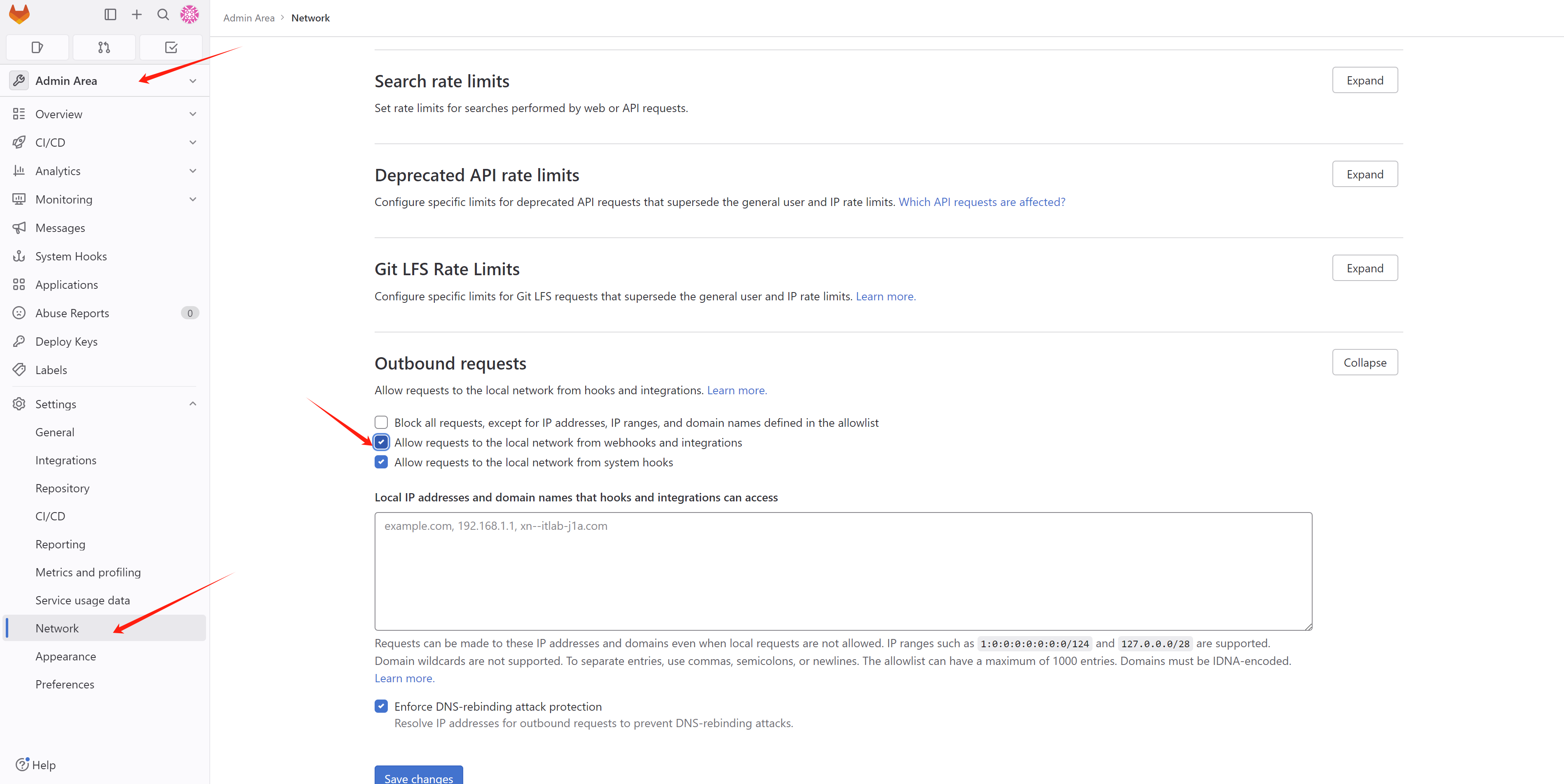Toggle the sidebar collapse icon

coord(110,14)
